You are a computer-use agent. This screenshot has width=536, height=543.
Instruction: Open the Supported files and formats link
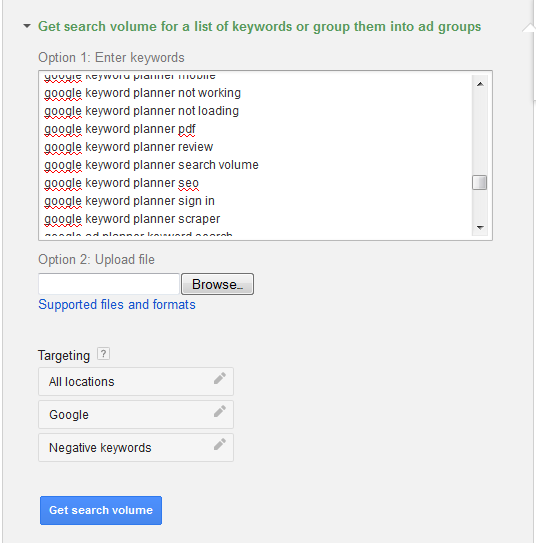117,305
